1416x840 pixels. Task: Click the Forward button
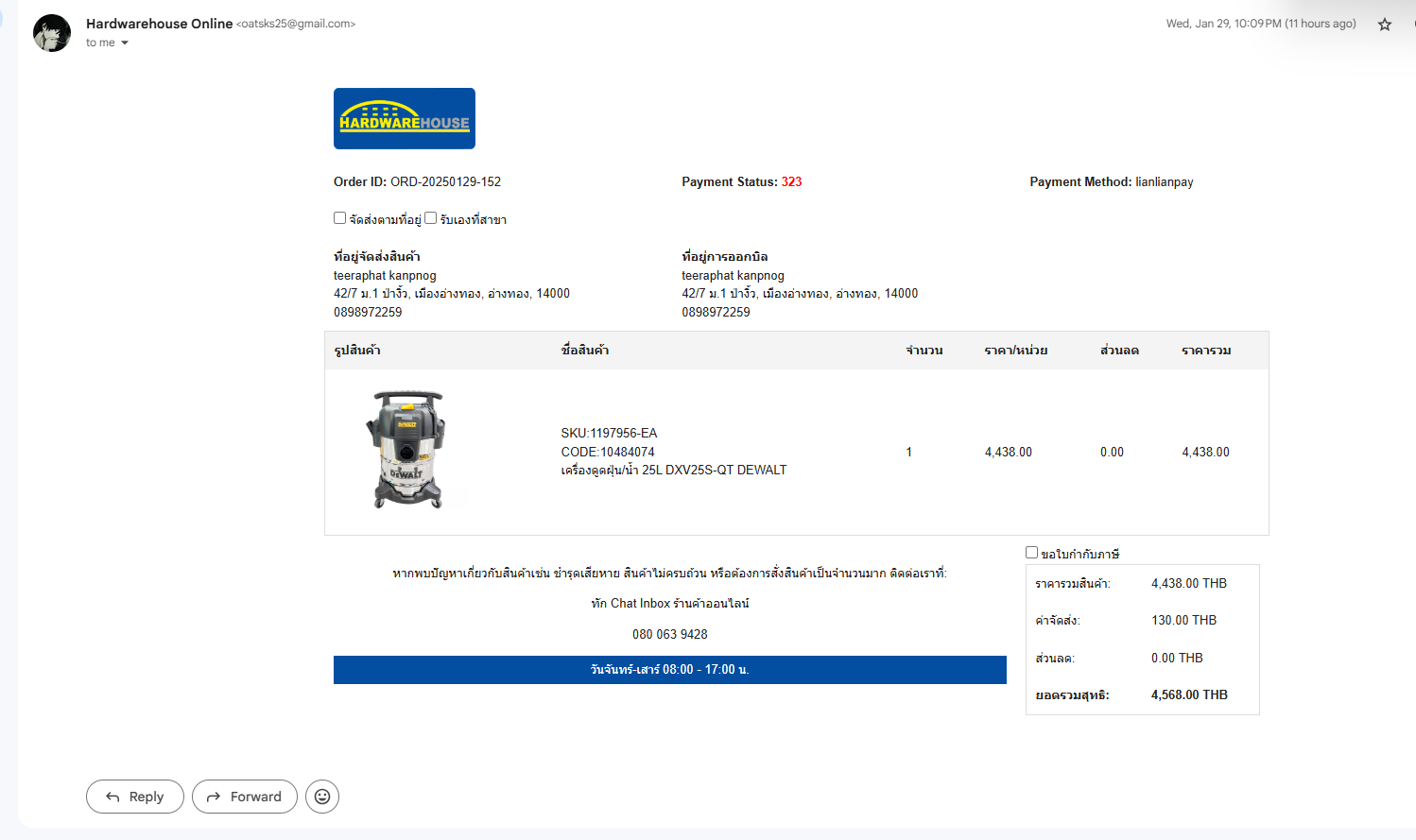click(x=244, y=797)
